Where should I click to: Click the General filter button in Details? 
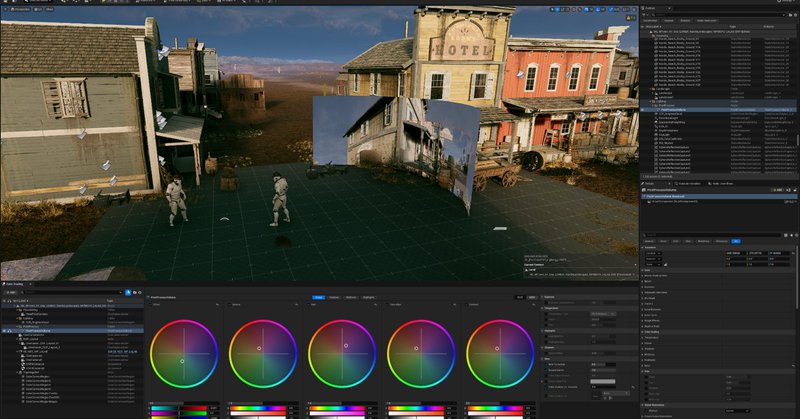pyautogui.click(x=649, y=241)
